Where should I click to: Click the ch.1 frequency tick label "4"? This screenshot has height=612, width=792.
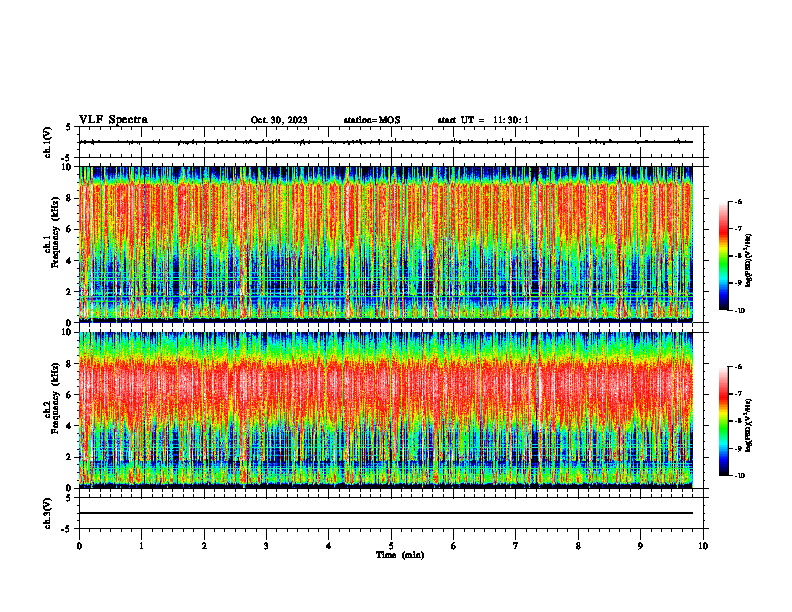pos(70,261)
